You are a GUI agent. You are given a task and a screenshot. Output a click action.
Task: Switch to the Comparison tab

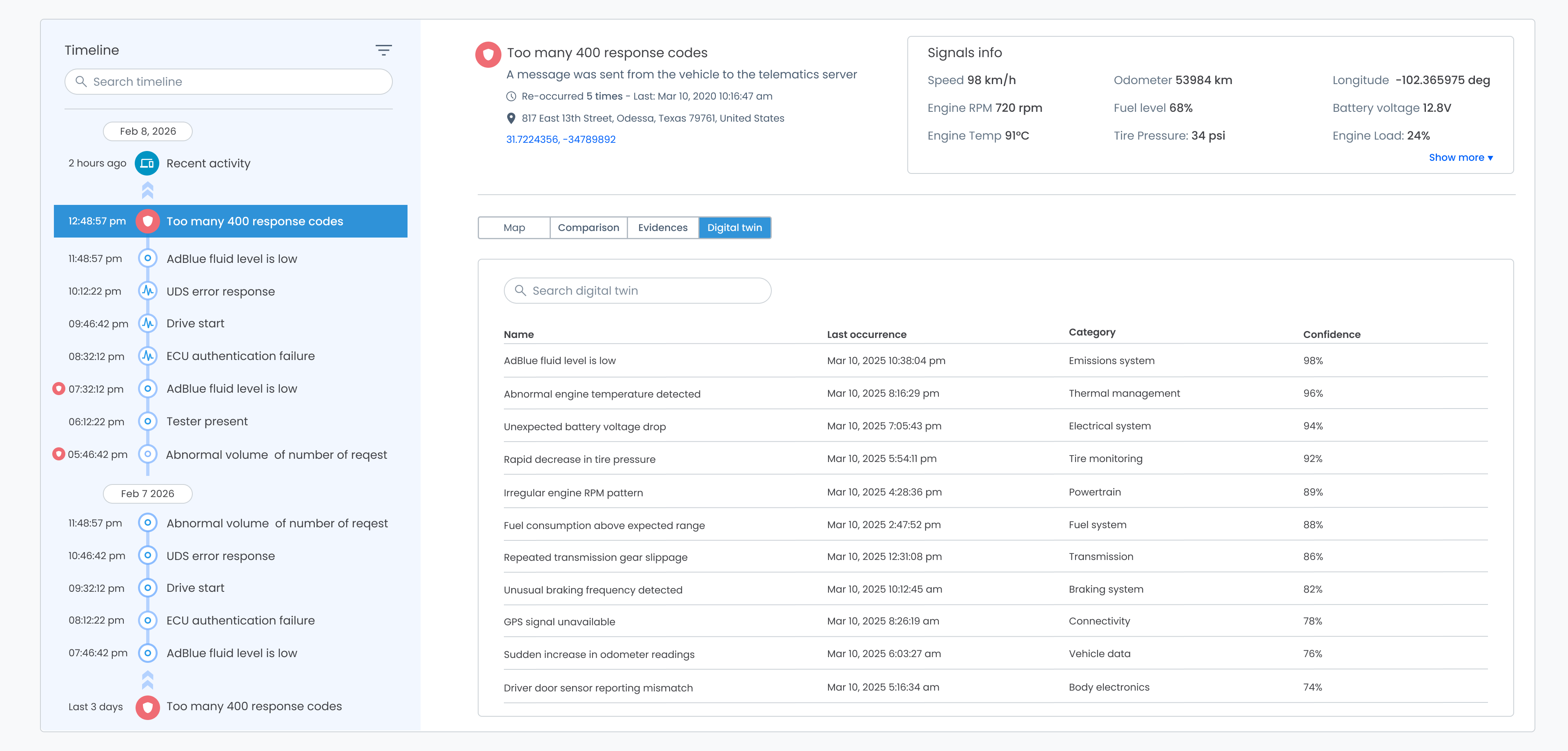588,228
